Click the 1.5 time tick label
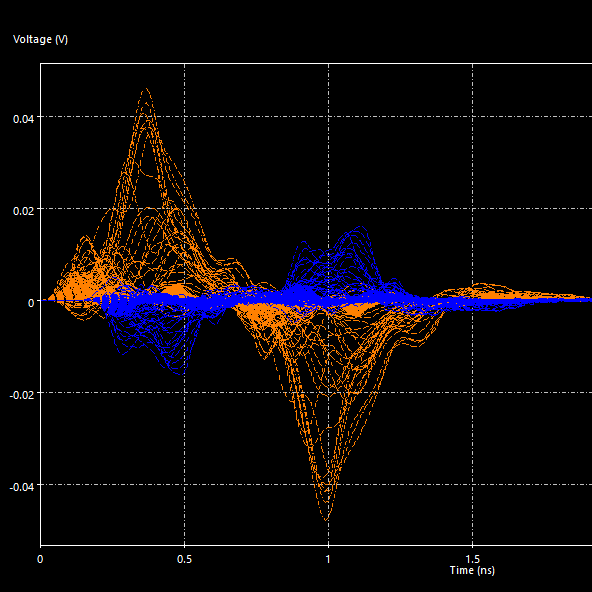Image resolution: width=592 pixels, height=592 pixels. click(x=472, y=559)
